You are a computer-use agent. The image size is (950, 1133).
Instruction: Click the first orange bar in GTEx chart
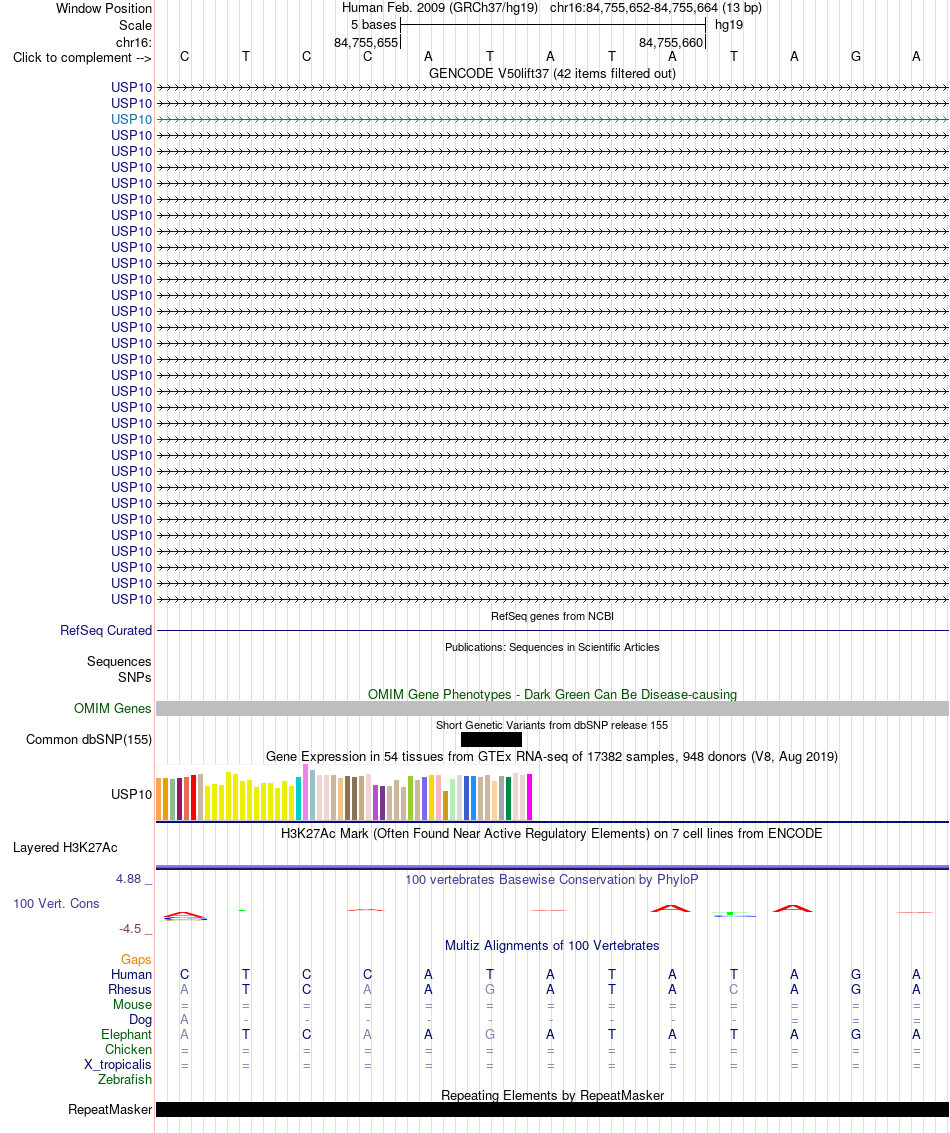click(x=159, y=799)
